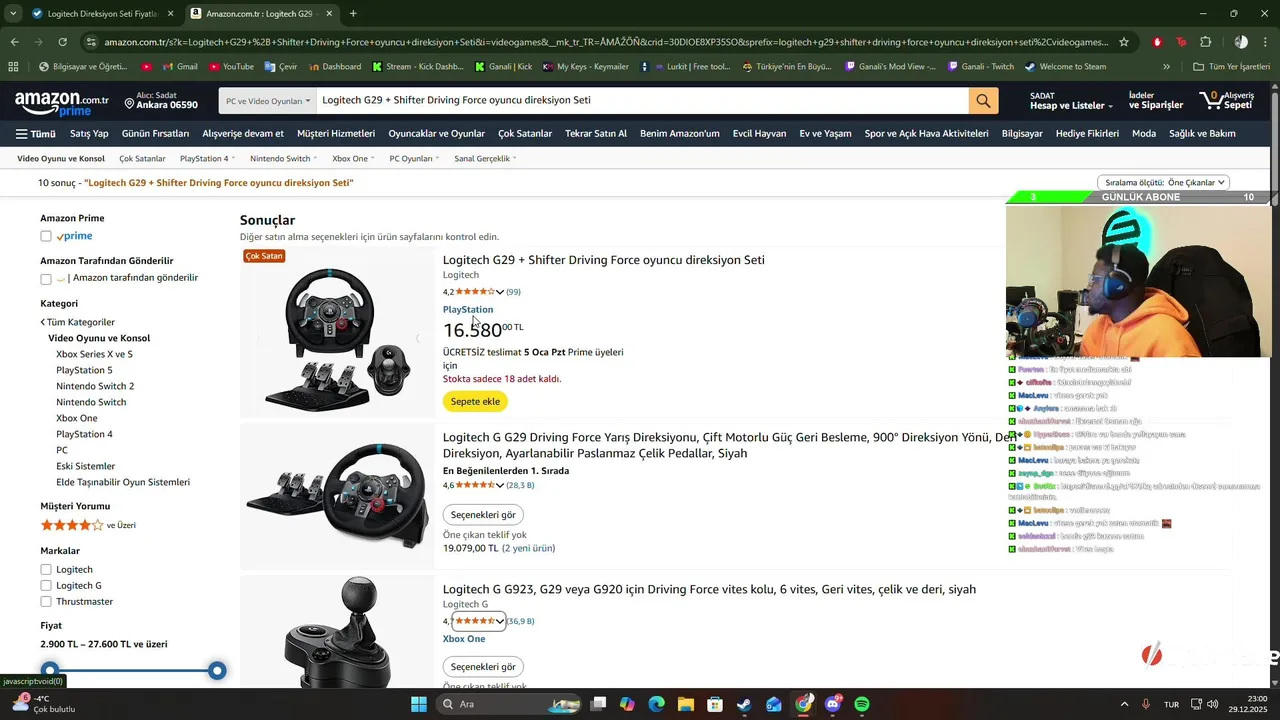Click the browser address bar URL
Screen dimensions: 1280x720
click(x=606, y=42)
